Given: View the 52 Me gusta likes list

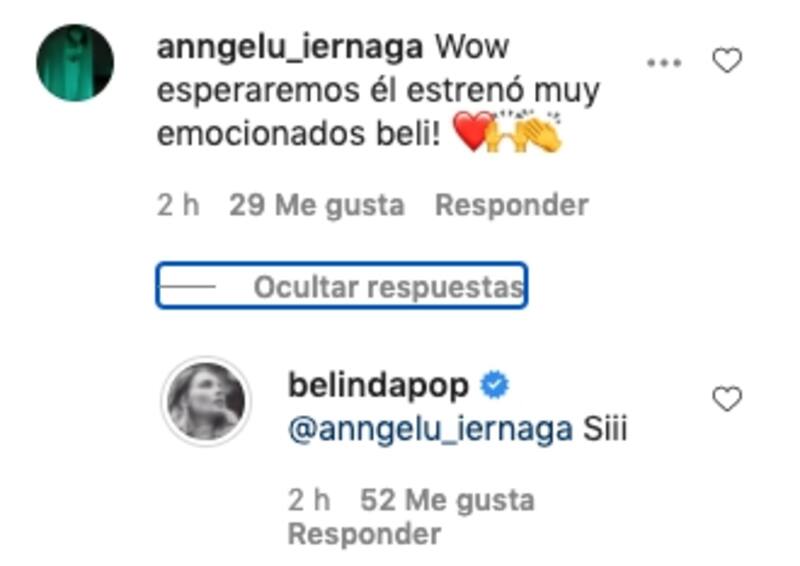Looking at the screenshot, I should [x=447, y=500].
